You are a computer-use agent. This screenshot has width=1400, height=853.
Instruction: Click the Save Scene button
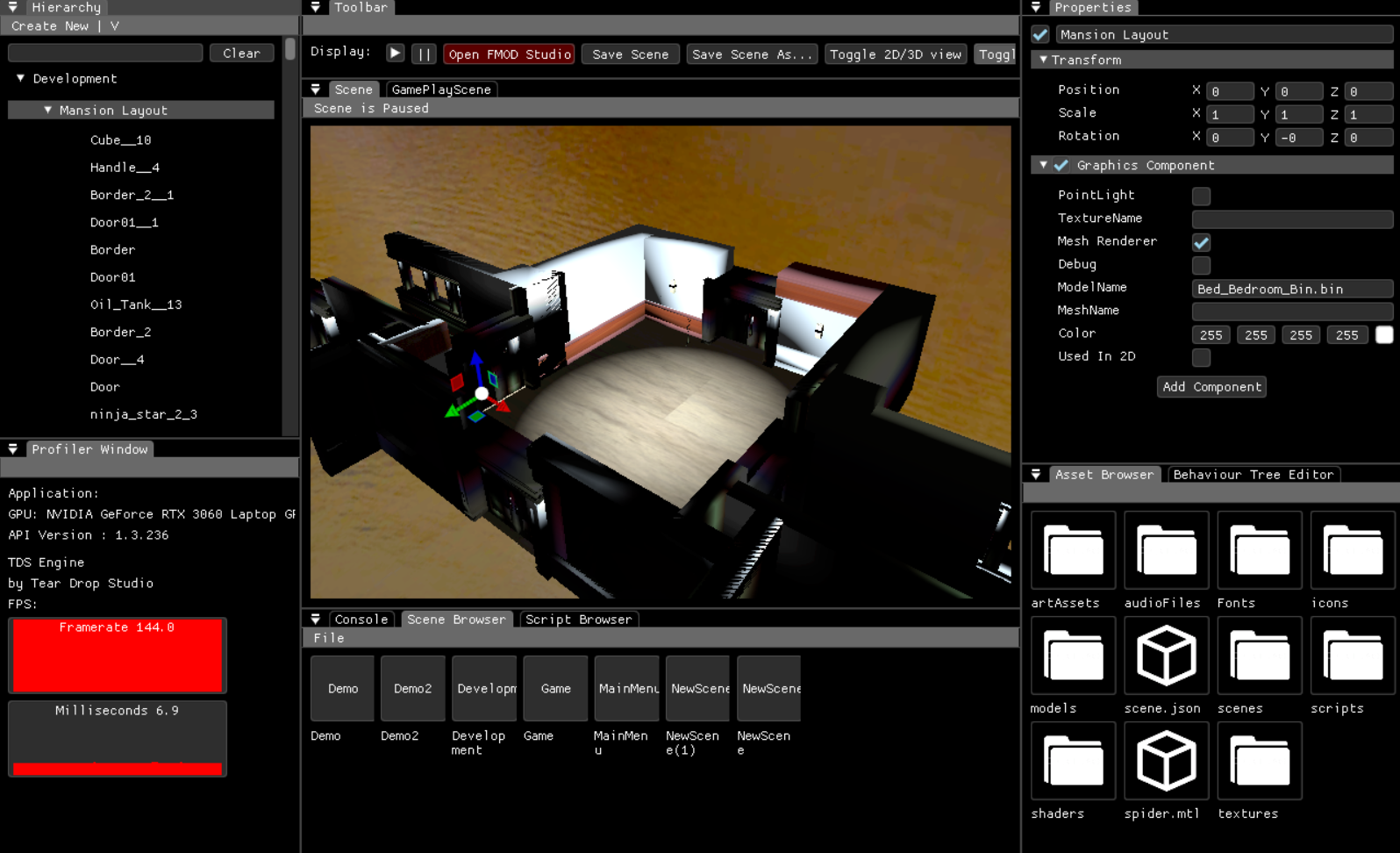tap(630, 54)
